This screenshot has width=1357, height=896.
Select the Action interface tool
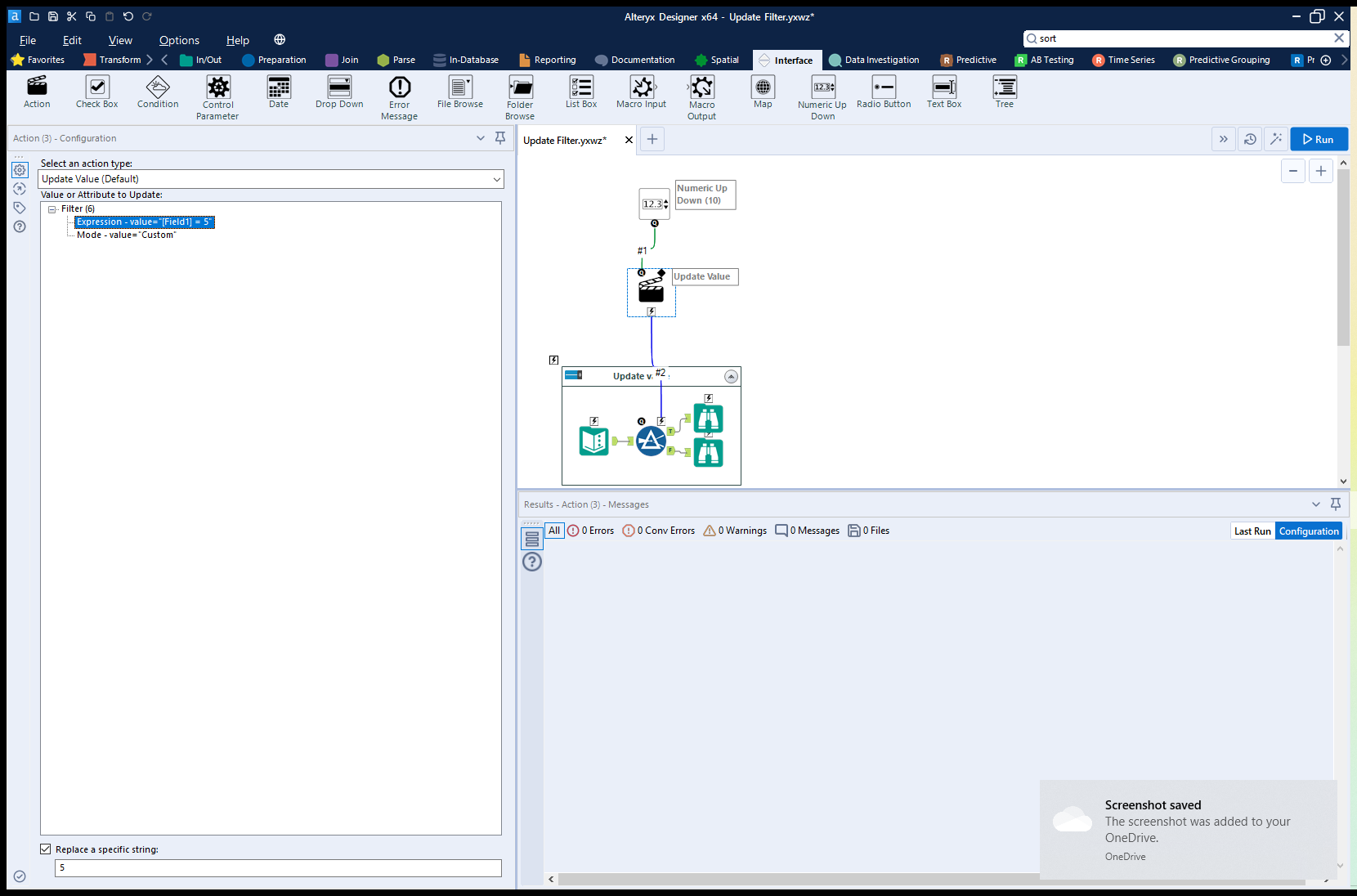(x=36, y=92)
